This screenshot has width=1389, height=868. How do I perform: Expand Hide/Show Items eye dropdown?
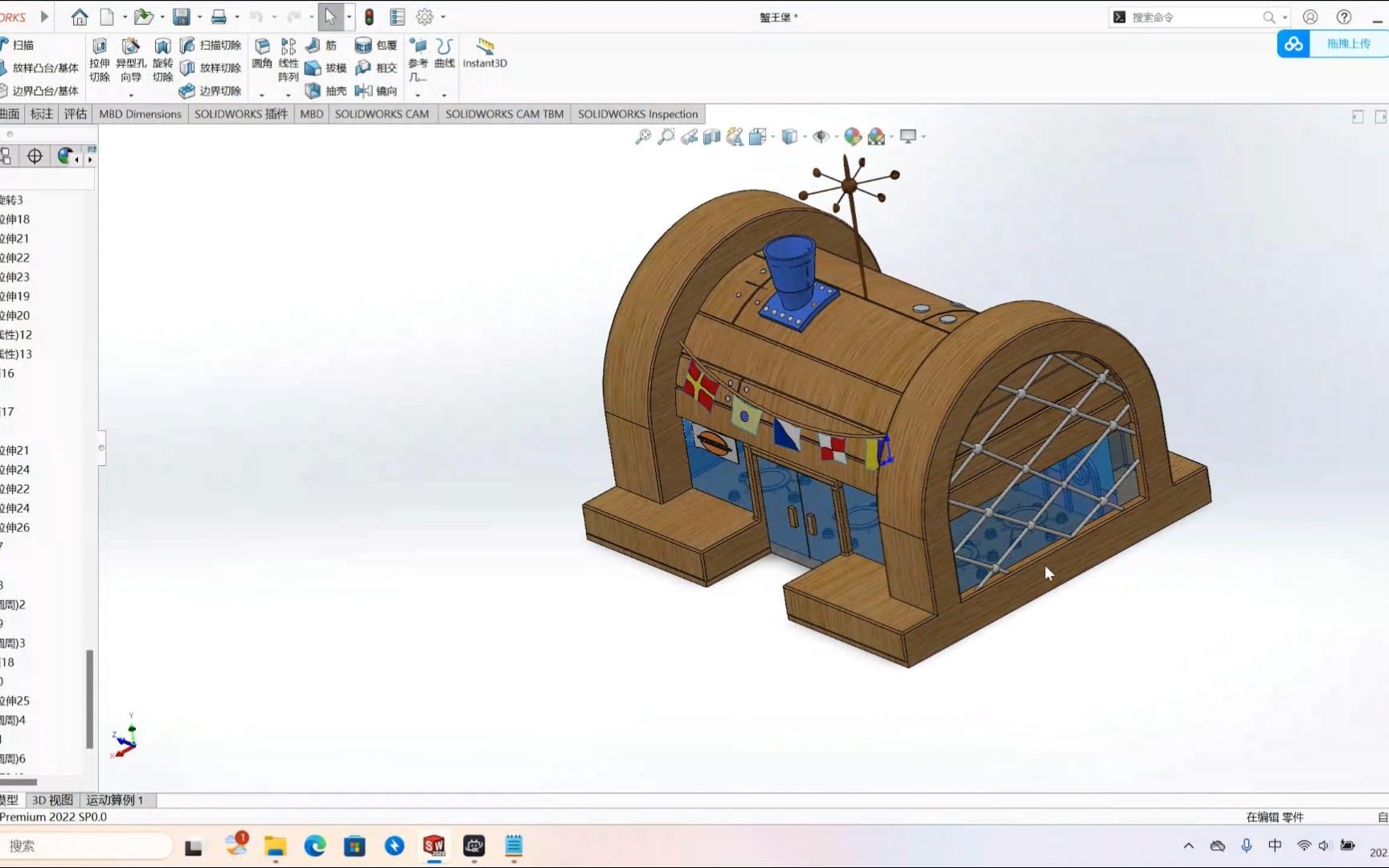pos(836,137)
